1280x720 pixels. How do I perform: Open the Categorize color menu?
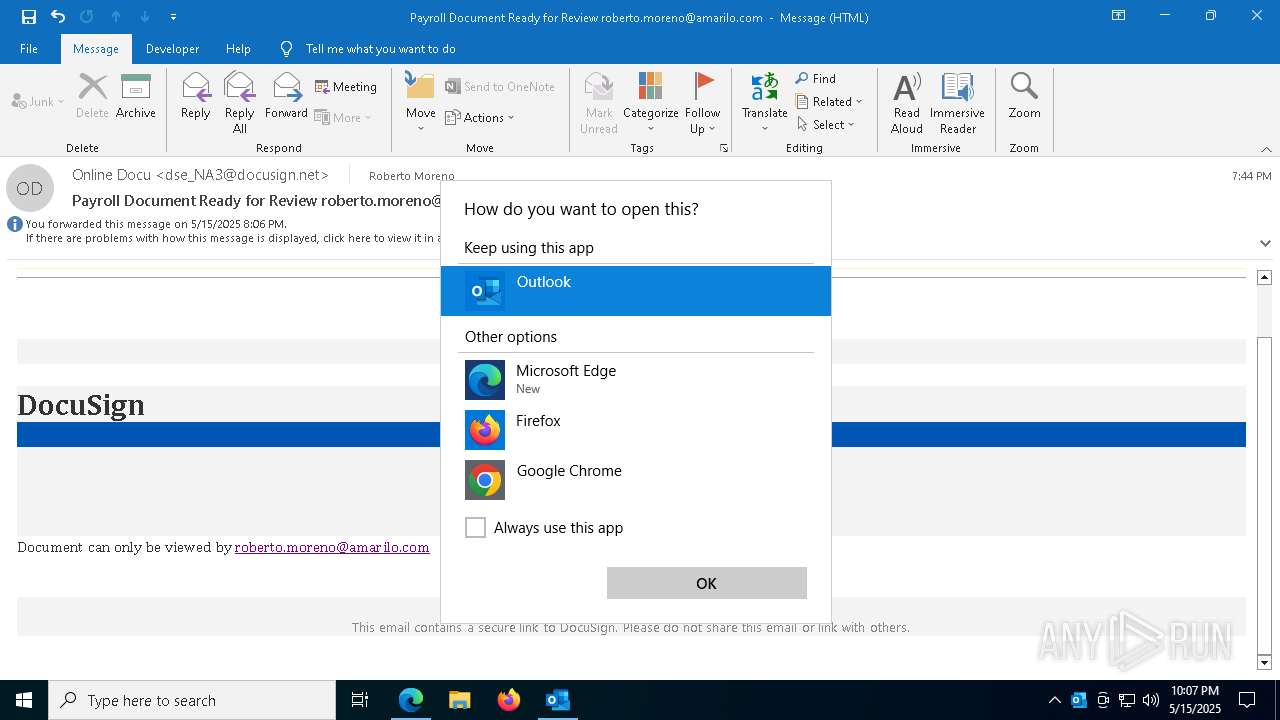[x=650, y=102]
